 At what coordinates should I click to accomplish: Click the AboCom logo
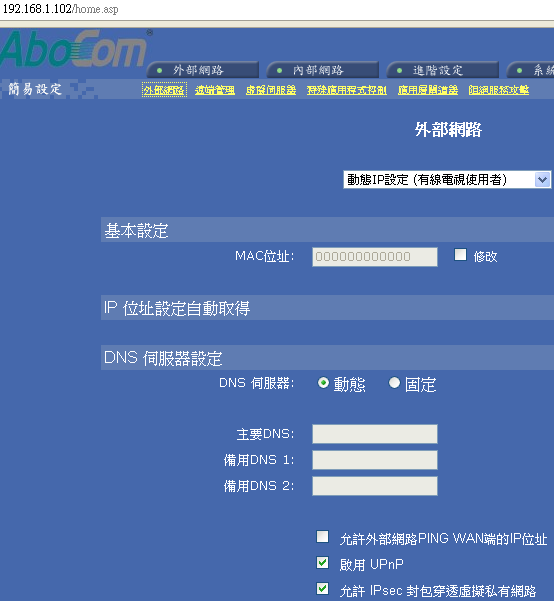(x=74, y=49)
